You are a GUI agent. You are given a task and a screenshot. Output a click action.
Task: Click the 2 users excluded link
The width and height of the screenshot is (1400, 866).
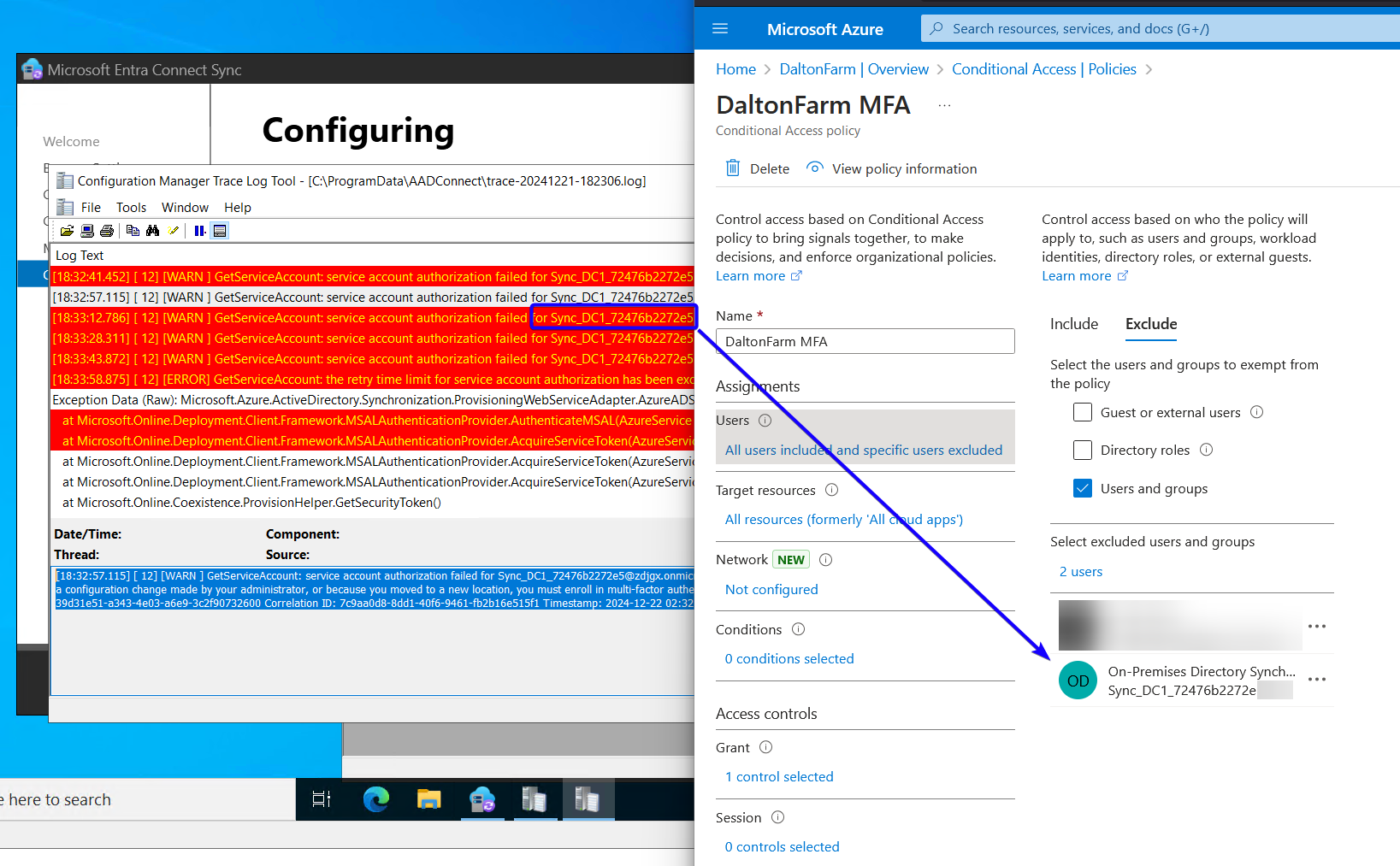point(1081,572)
